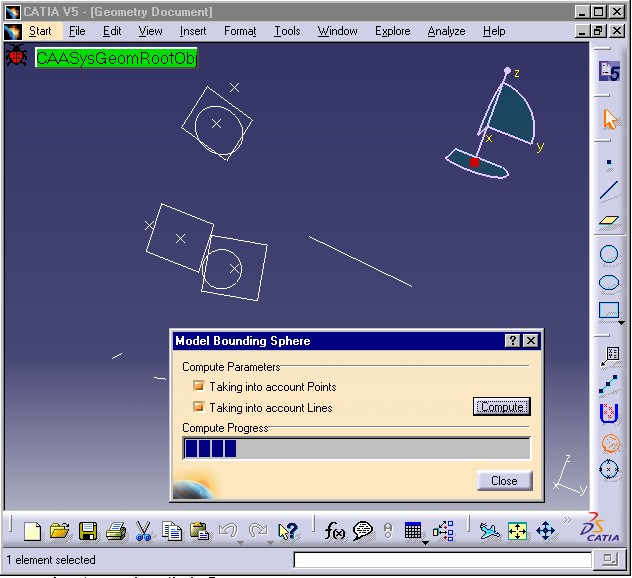This screenshot has height=578, width=632.
Task: Select the arrow Select tool
Action: click(x=610, y=119)
